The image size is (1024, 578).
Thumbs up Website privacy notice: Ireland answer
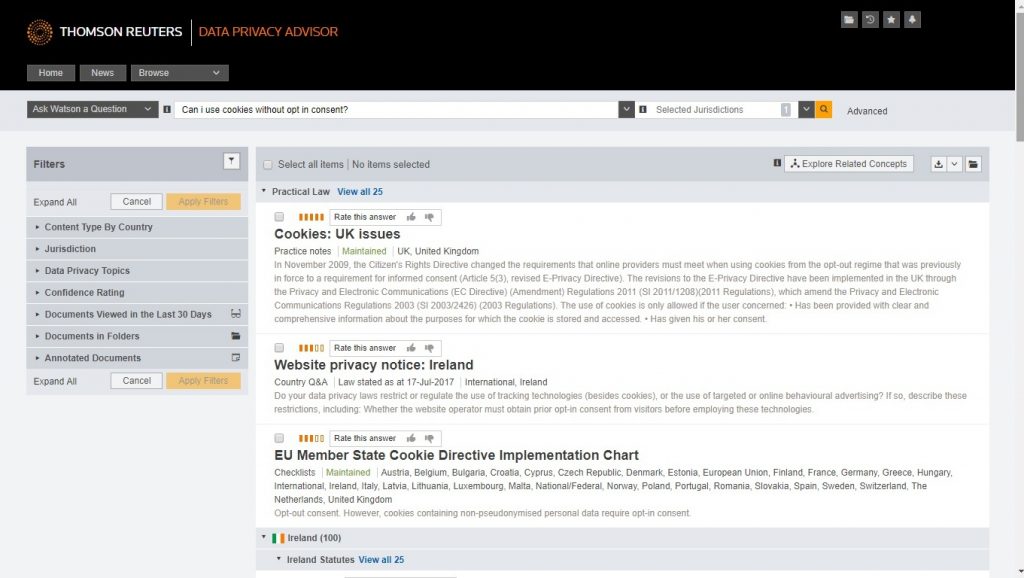[411, 348]
